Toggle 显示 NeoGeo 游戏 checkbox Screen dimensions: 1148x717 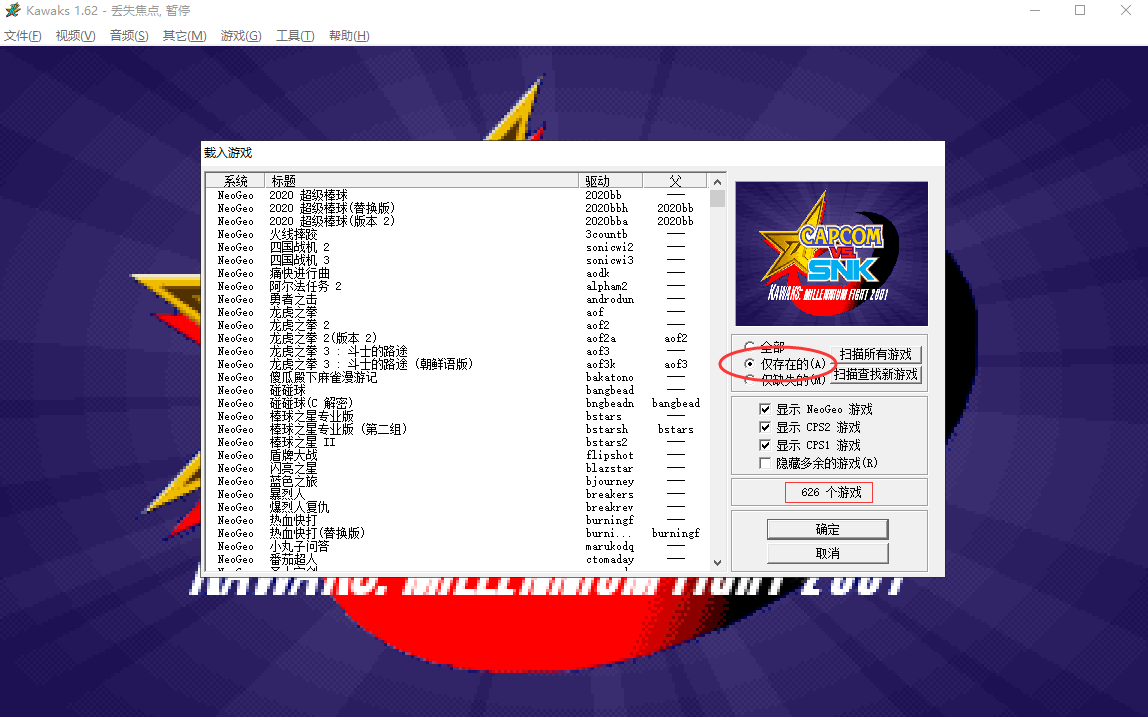[x=765, y=409]
